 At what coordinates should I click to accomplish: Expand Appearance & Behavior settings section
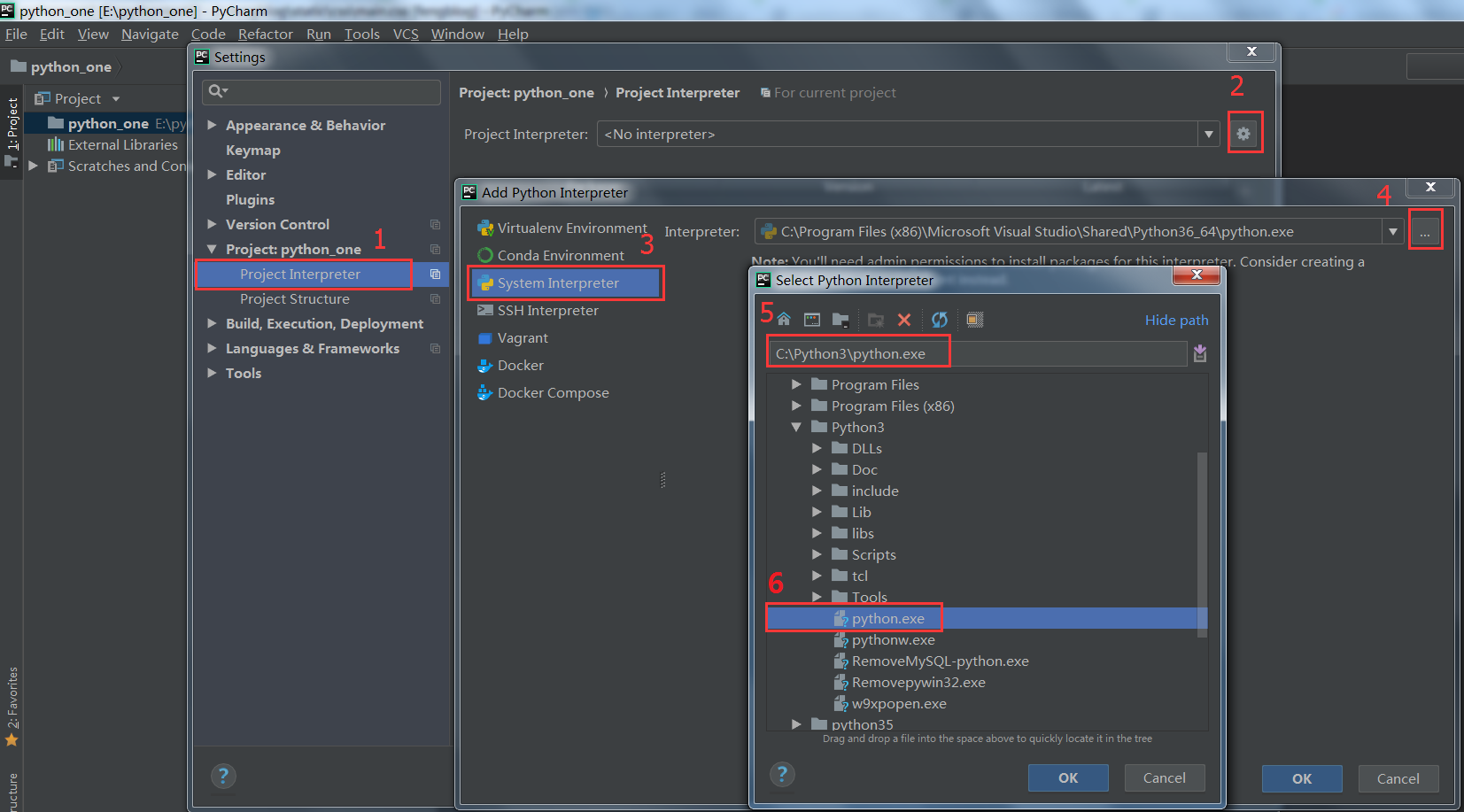coord(212,126)
